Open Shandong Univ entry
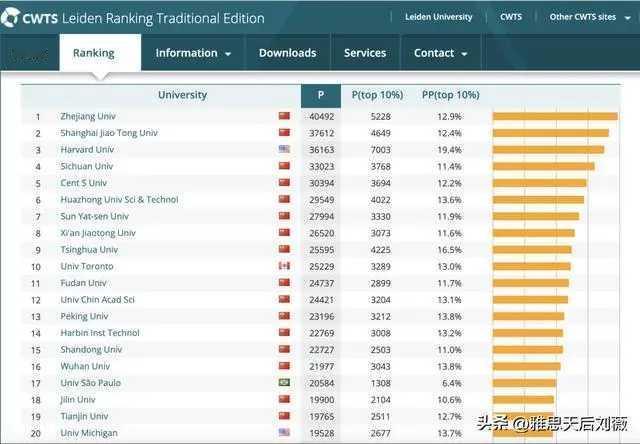 (91, 350)
